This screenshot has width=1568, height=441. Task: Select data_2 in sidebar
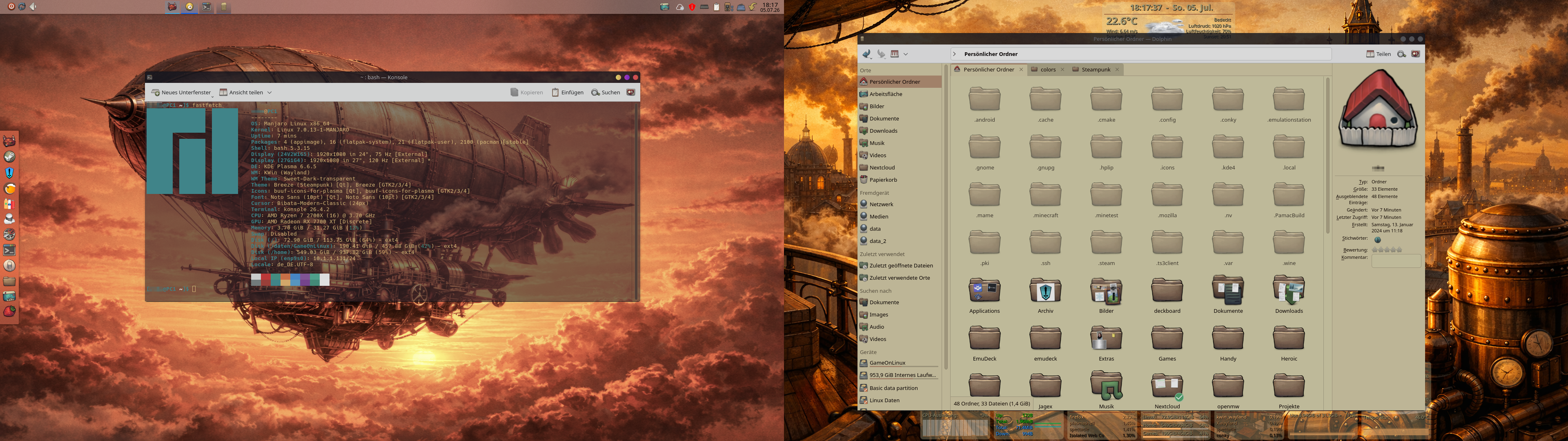pyautogui.click(x=900, y=241)
